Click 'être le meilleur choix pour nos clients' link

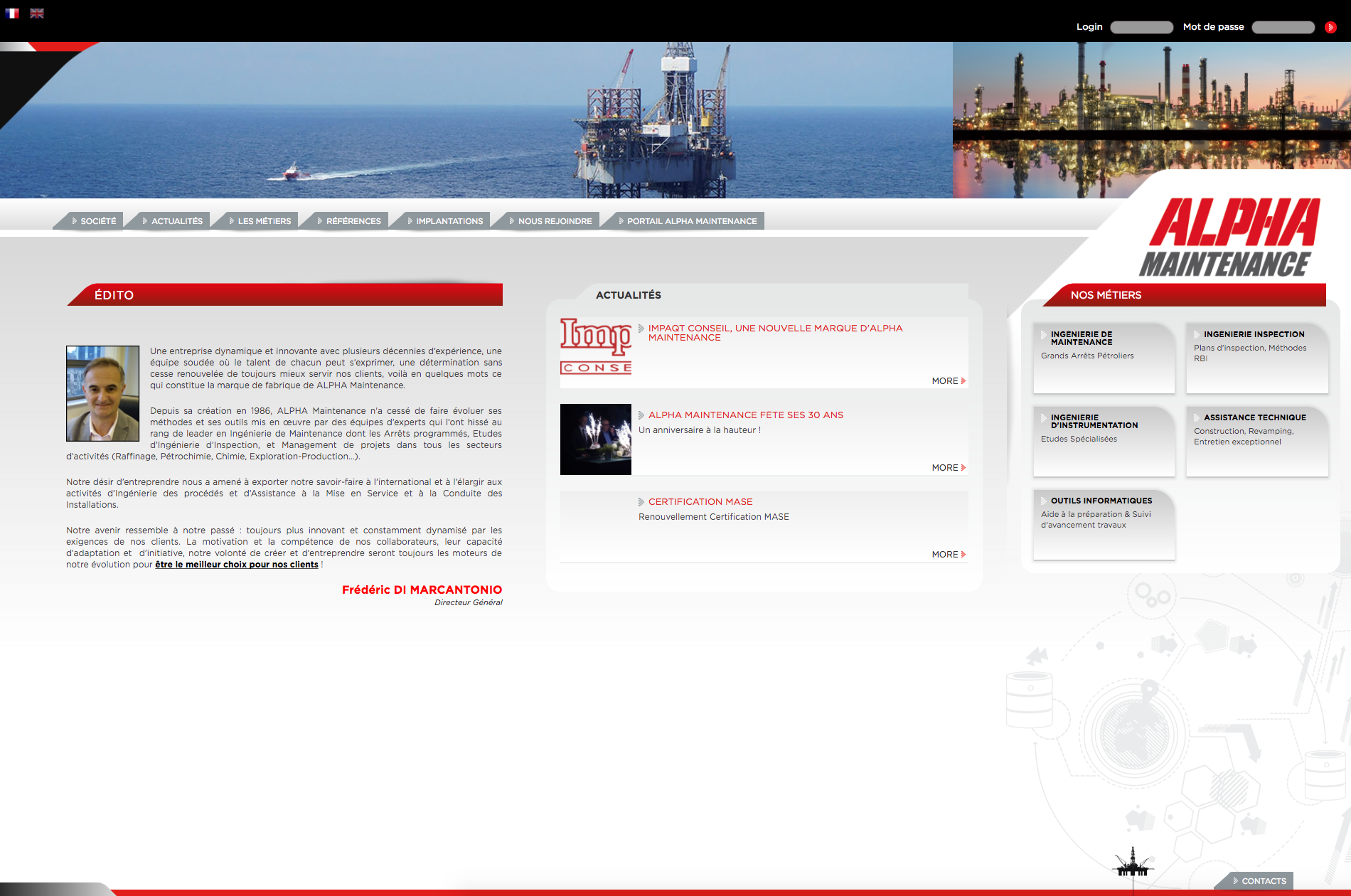click(x=237, y=565)
